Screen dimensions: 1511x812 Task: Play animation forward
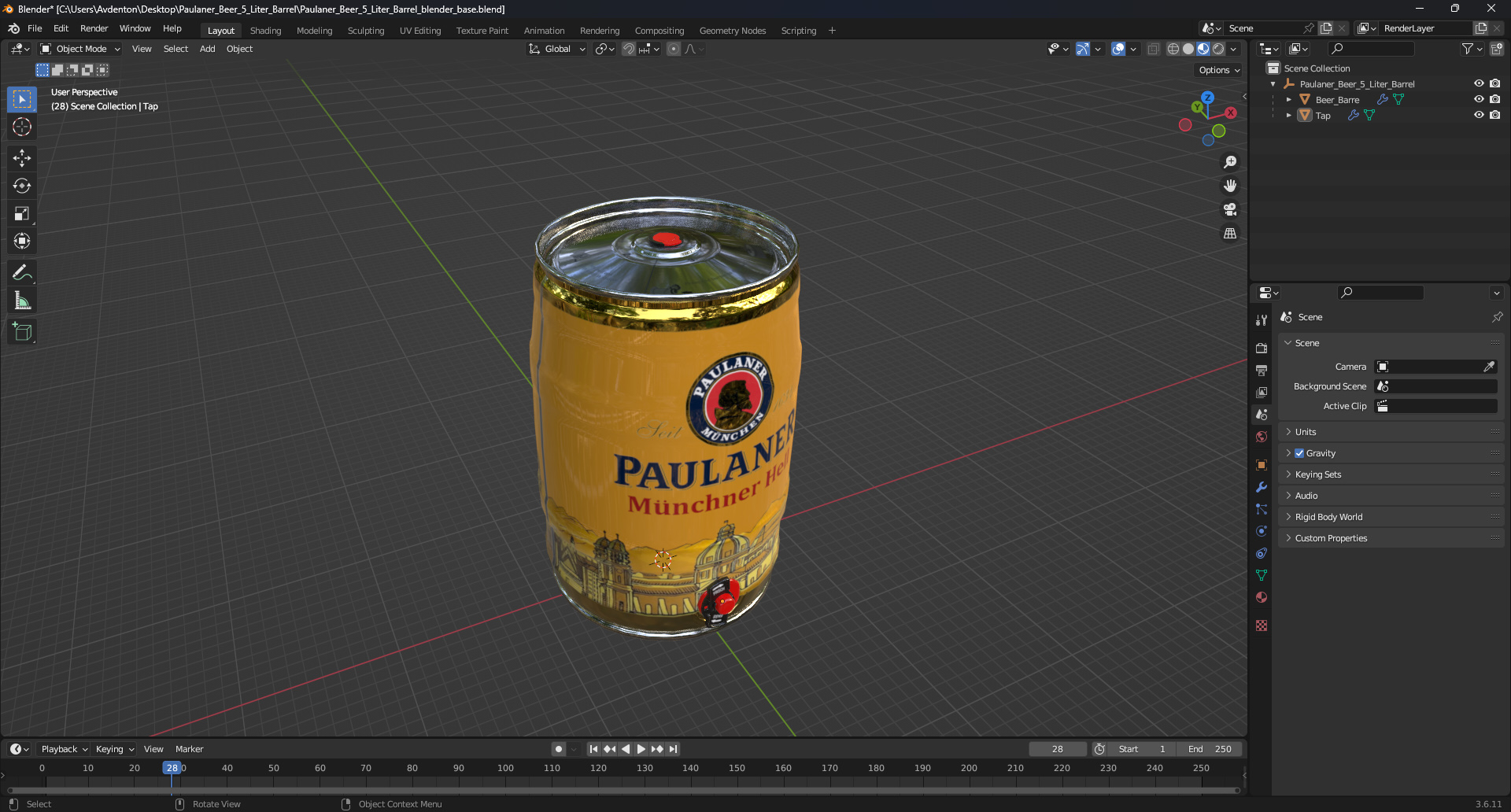tap(641, 749)
